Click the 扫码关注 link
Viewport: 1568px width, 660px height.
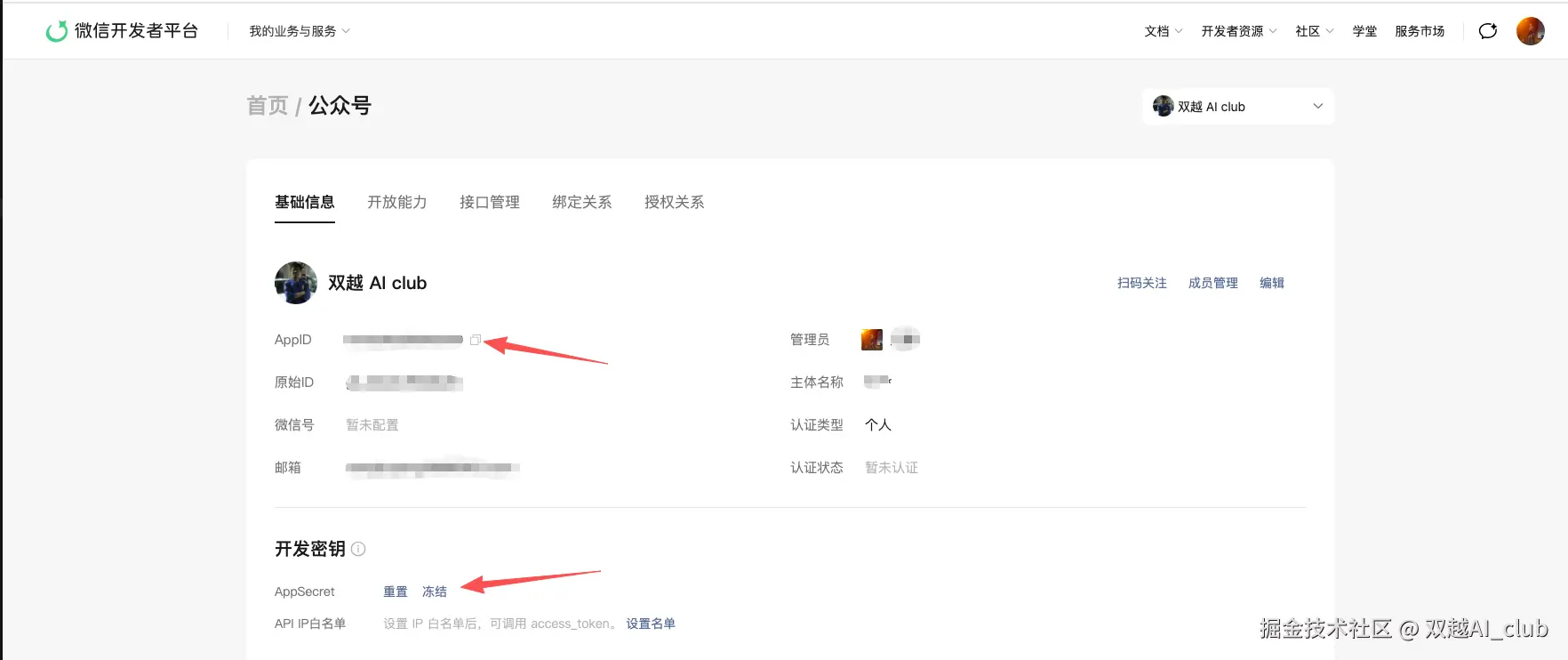(x=1142, y=283)
